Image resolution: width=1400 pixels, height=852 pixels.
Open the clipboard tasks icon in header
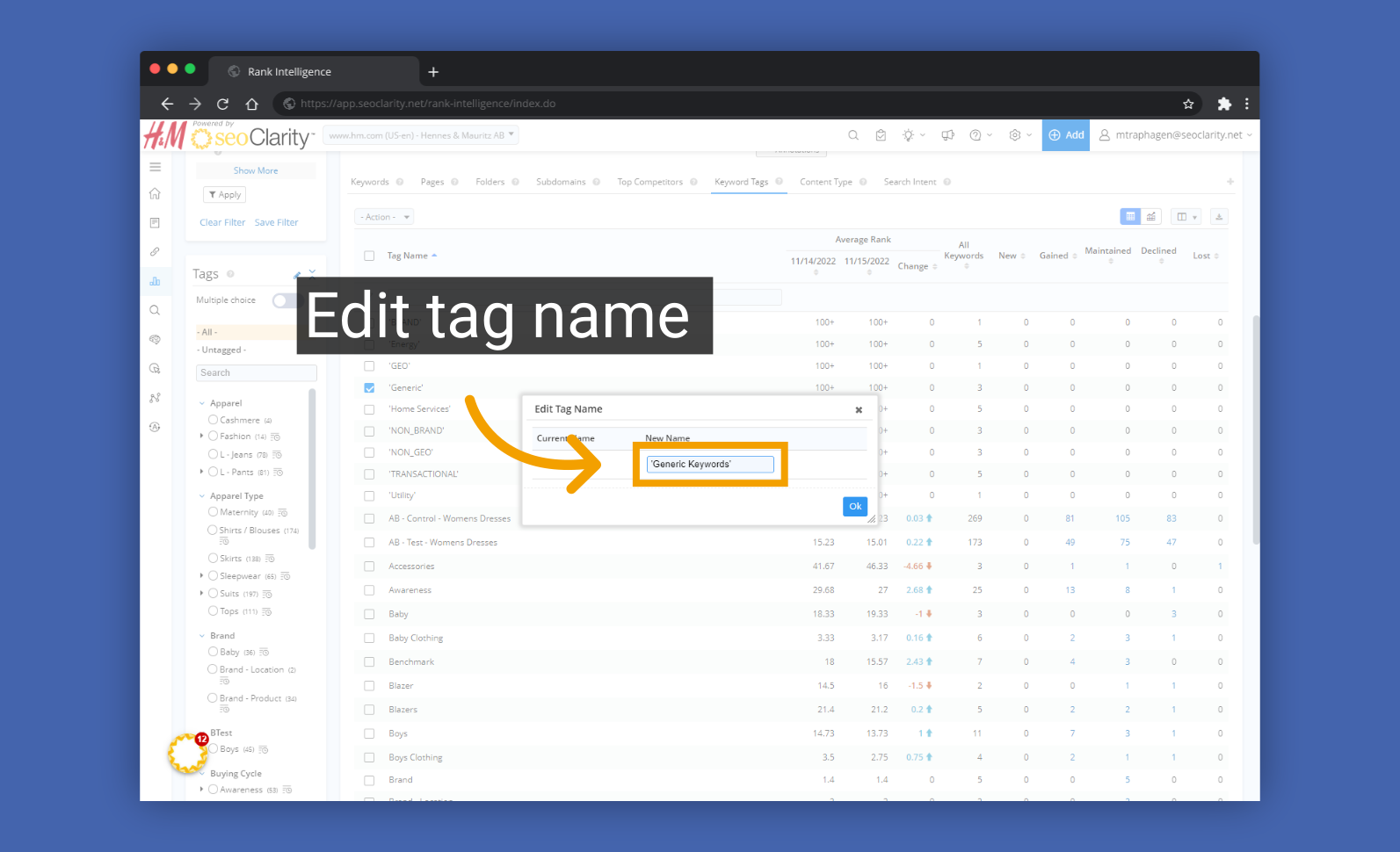click(x=881, y=135)
